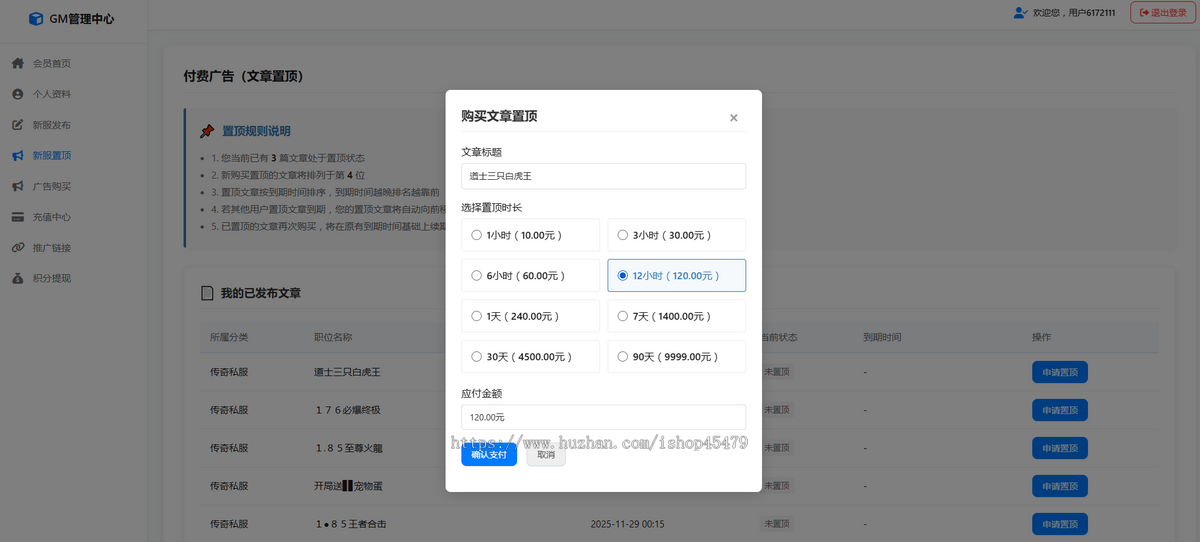Select the 1小时（10.00元） option

(x=530, y=235)
